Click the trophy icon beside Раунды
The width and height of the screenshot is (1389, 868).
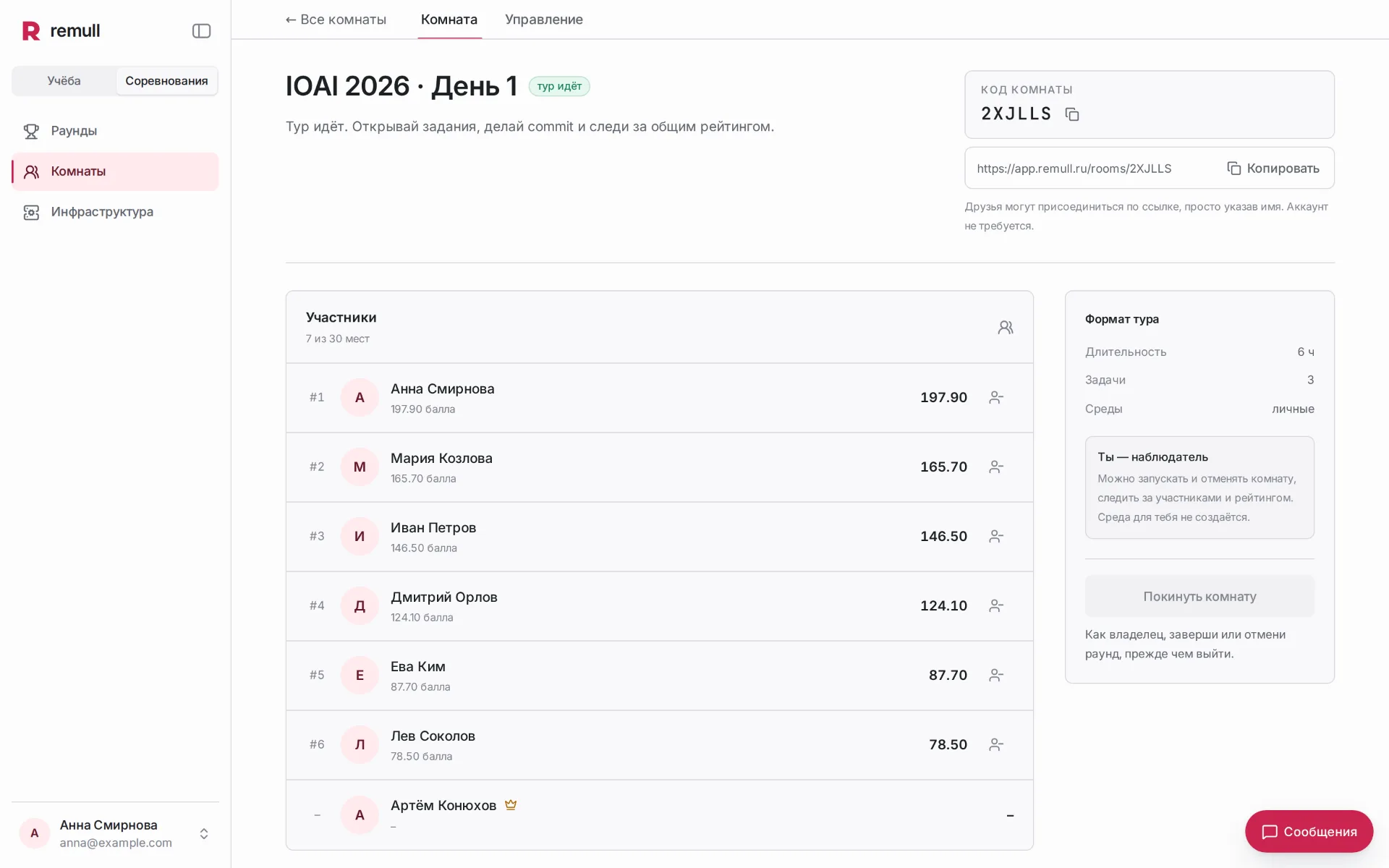coord(31,131)
